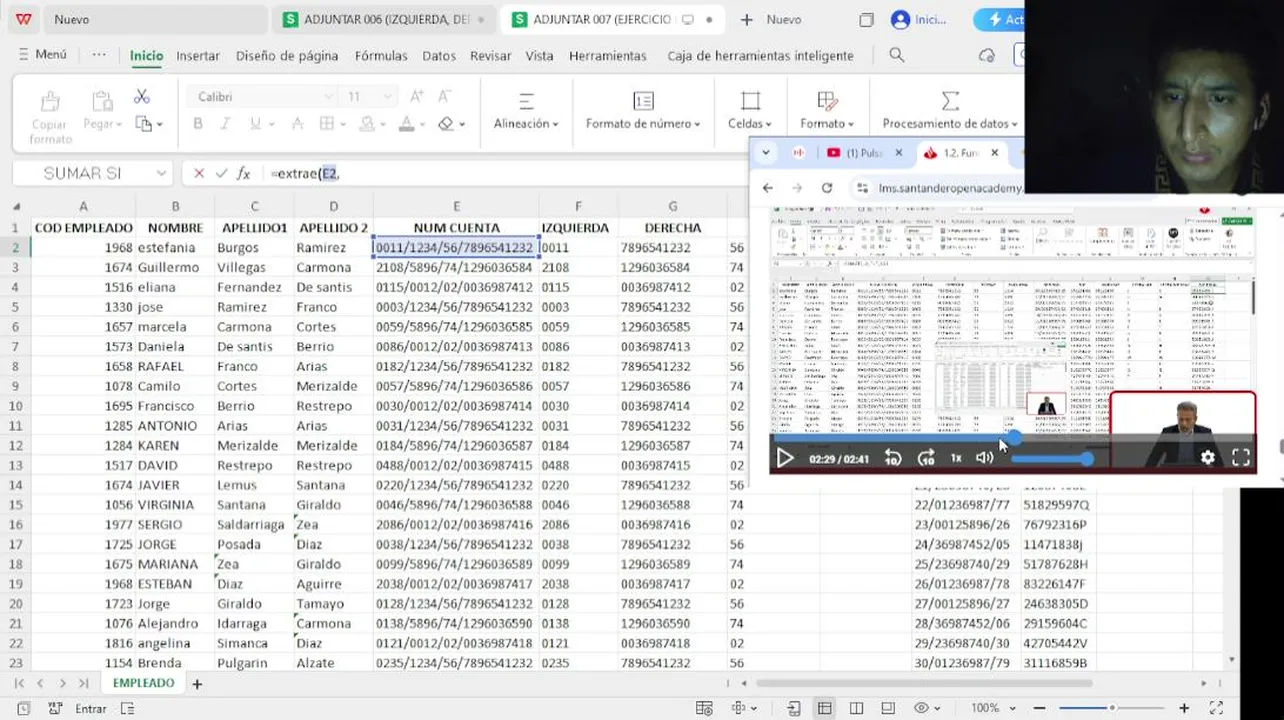1284x720 pixels.
Task: Click the cell borders icon
Action: coord(326,124)
